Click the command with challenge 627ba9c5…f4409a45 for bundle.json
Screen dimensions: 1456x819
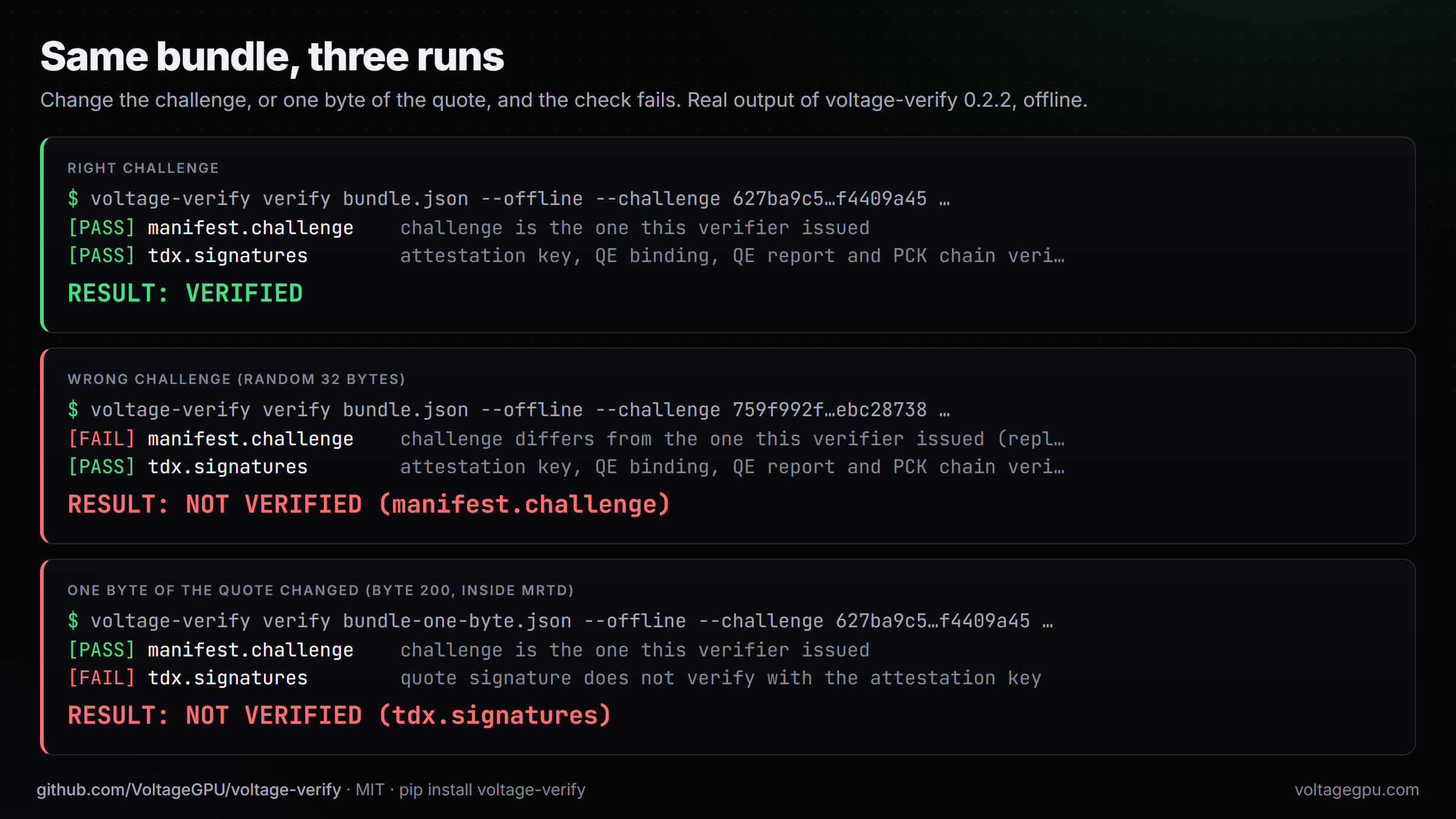pos(508,198)
